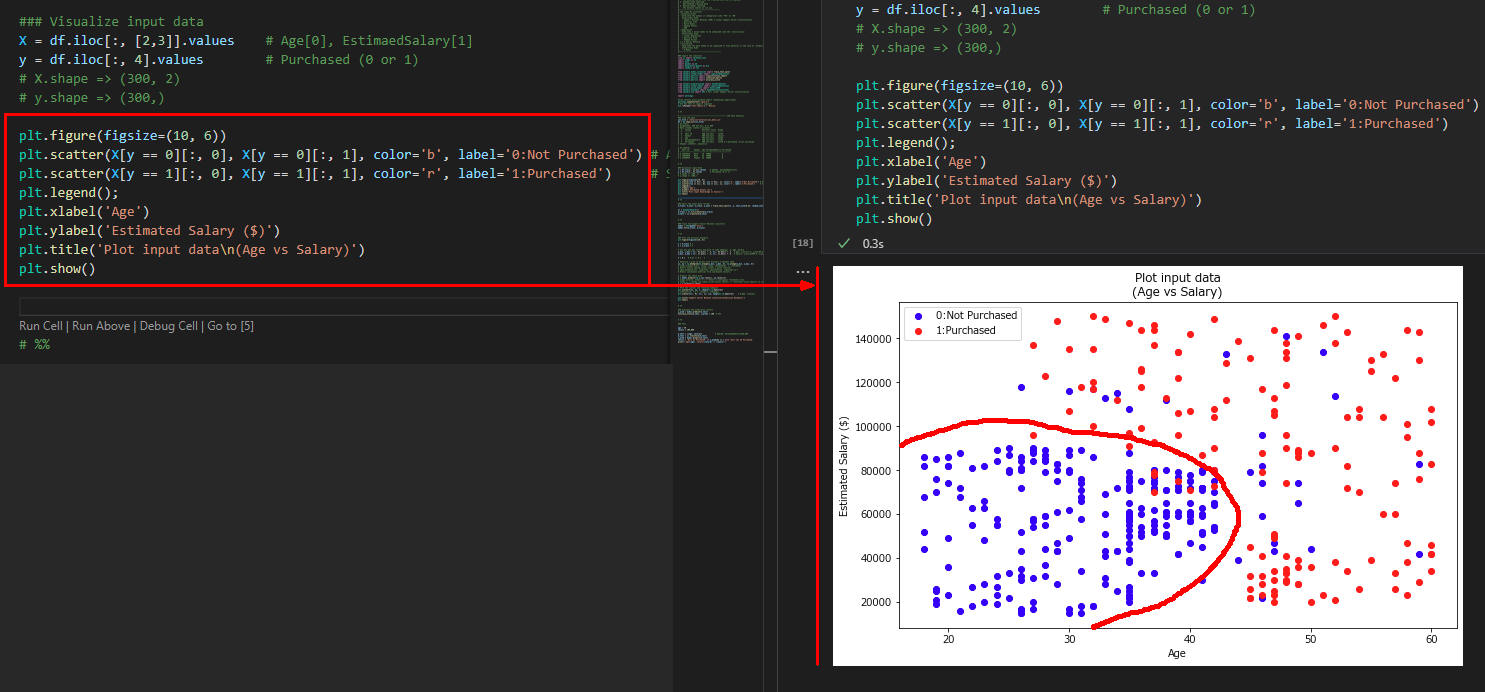Click plt.title line in right notebook cell
The image size is (1485, 692).
(x=1029, y=200)
